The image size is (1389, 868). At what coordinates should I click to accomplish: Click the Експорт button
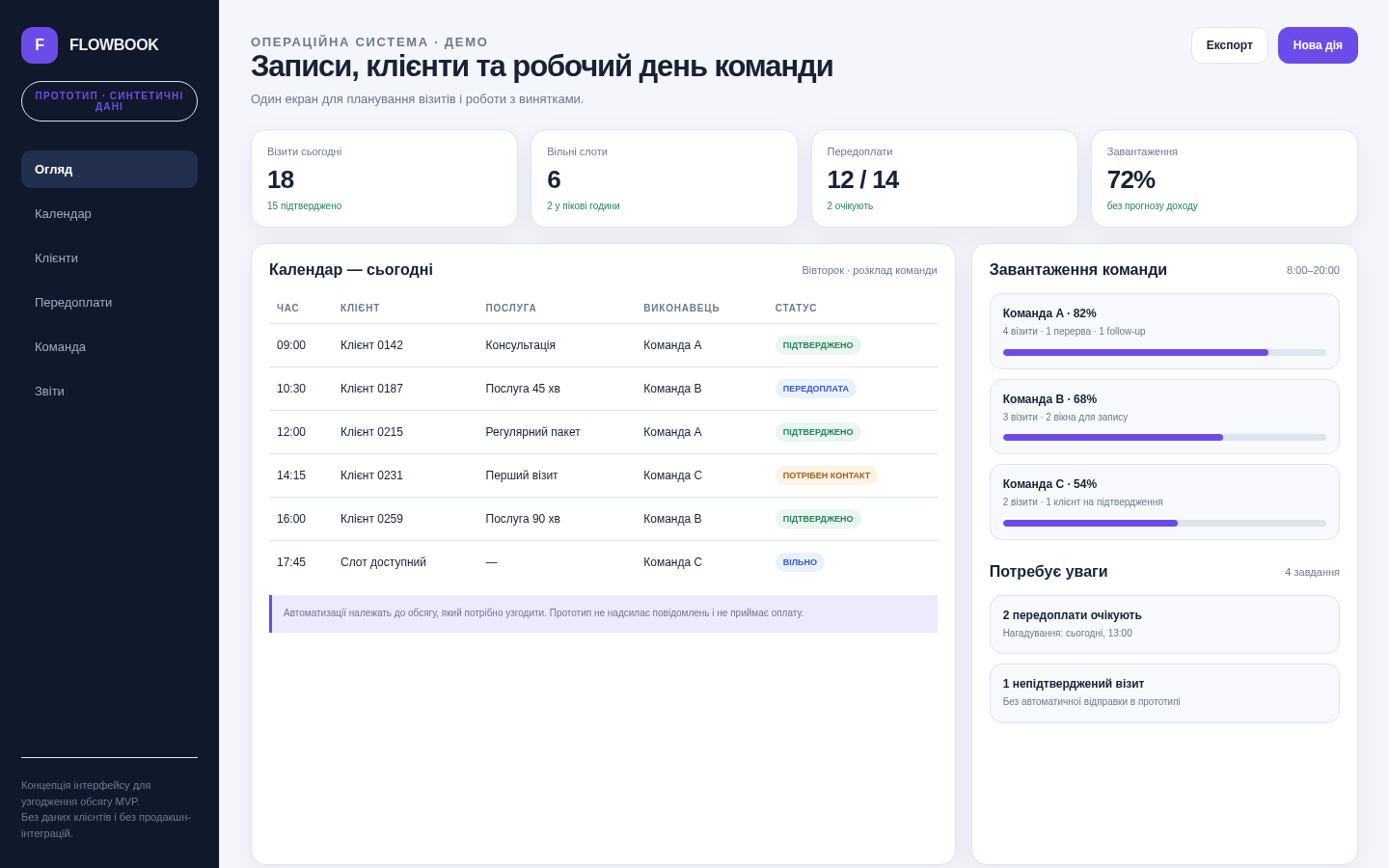[x=1229, y=45]
